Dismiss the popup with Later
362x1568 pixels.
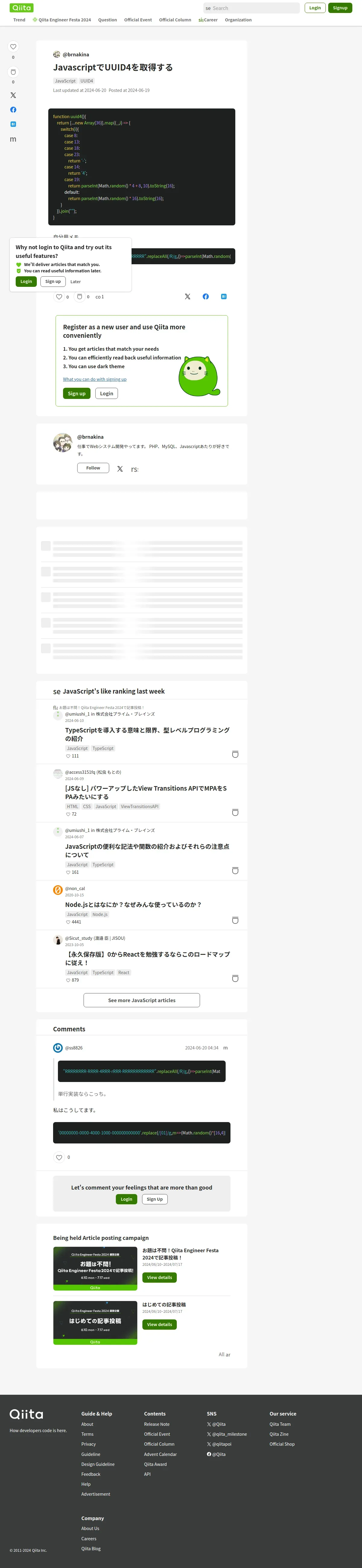click(x=76, y=282)
